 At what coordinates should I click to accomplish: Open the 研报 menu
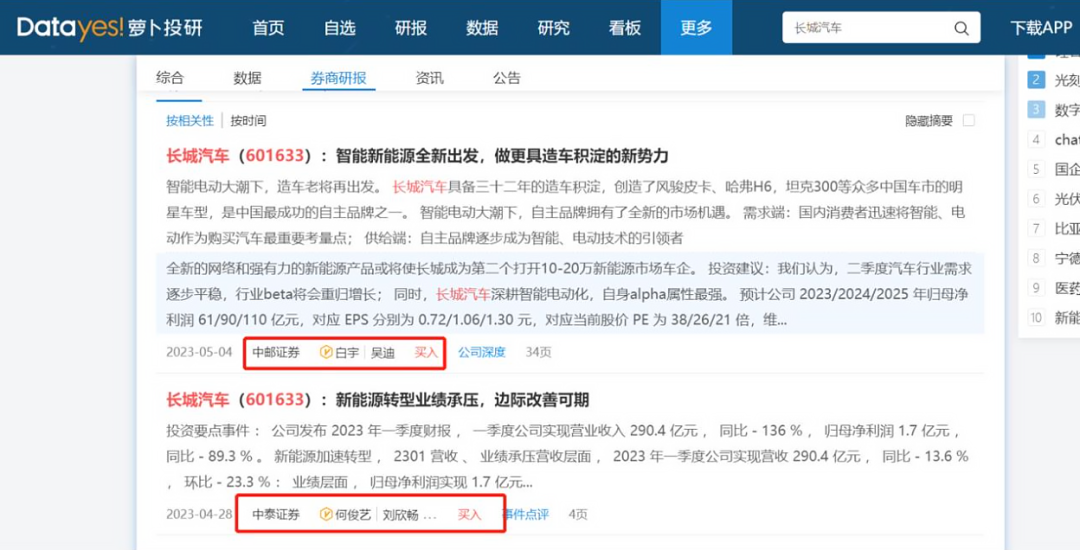(411, 28)
